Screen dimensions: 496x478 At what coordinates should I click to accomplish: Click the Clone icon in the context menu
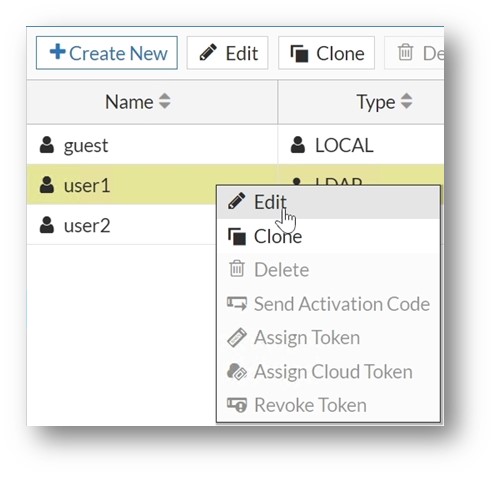click(237, 236)
